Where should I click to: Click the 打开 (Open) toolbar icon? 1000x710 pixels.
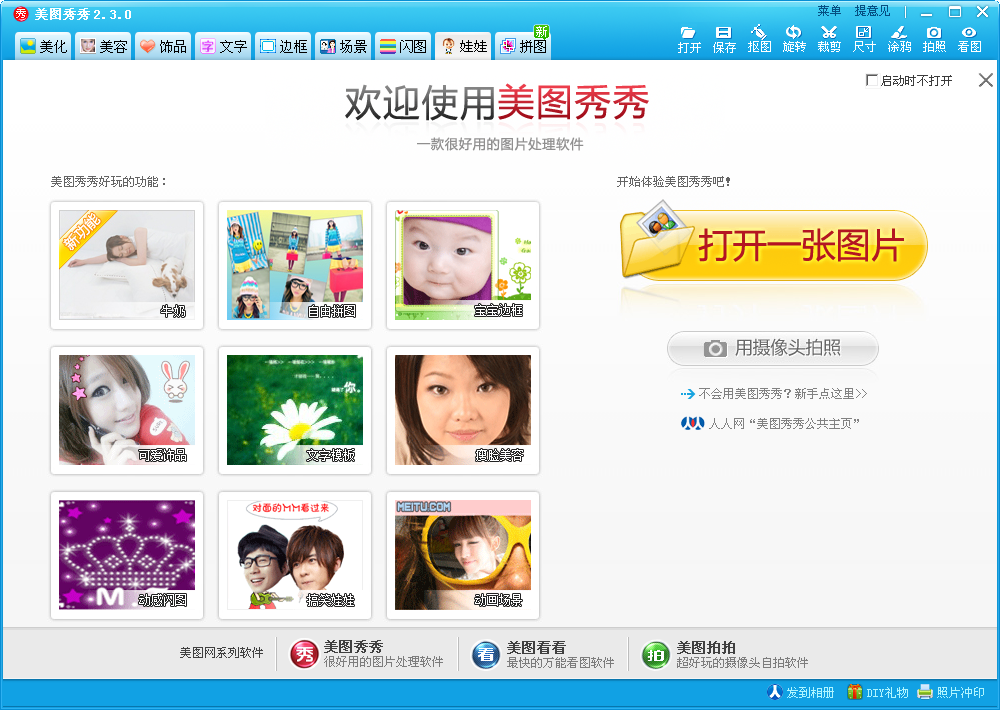(x=689, y=39)
